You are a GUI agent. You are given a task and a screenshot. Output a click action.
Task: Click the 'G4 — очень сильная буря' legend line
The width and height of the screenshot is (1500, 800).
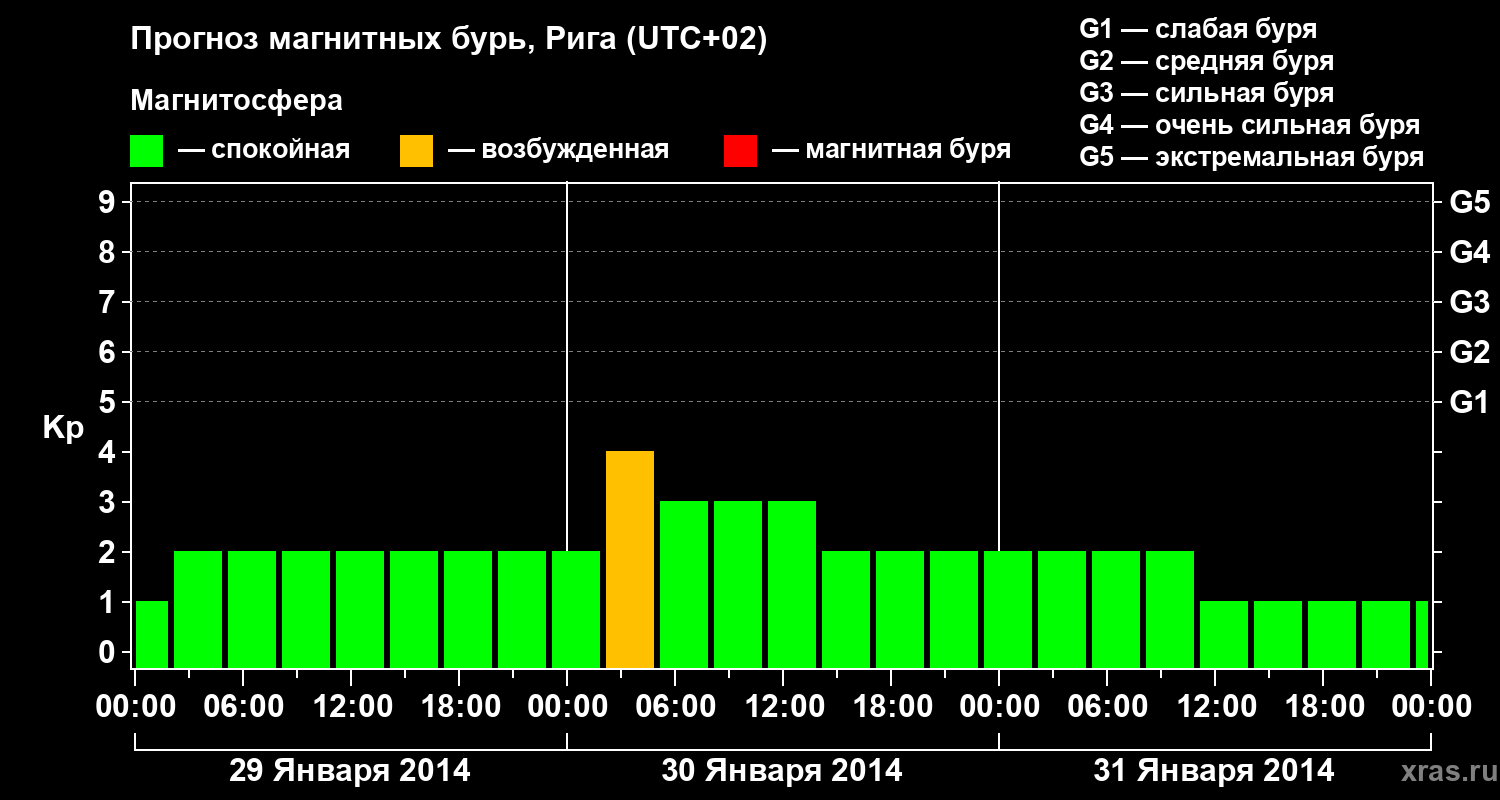[x=1250, y=125]
